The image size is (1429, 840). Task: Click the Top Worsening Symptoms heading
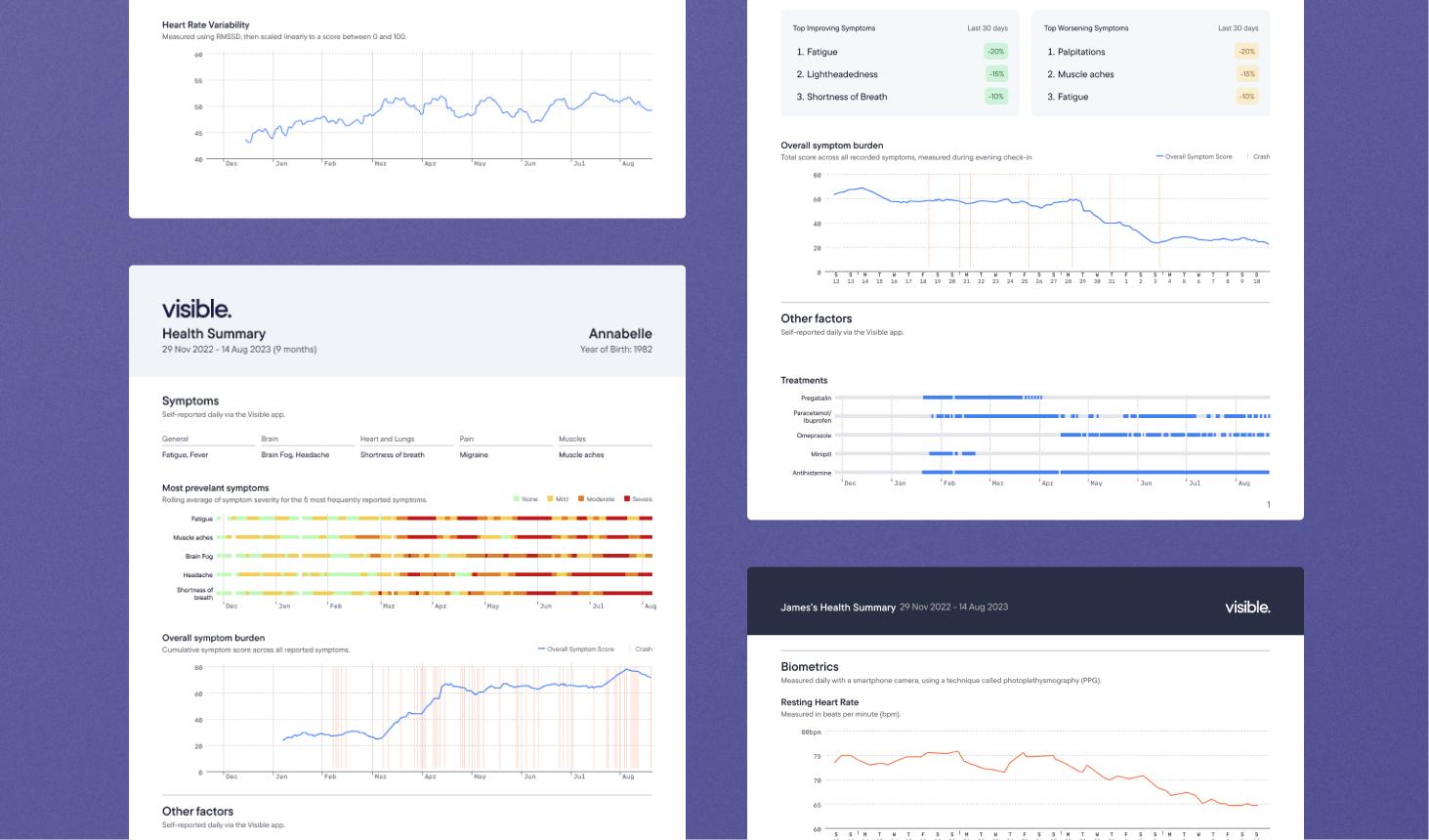point(1085,28)
